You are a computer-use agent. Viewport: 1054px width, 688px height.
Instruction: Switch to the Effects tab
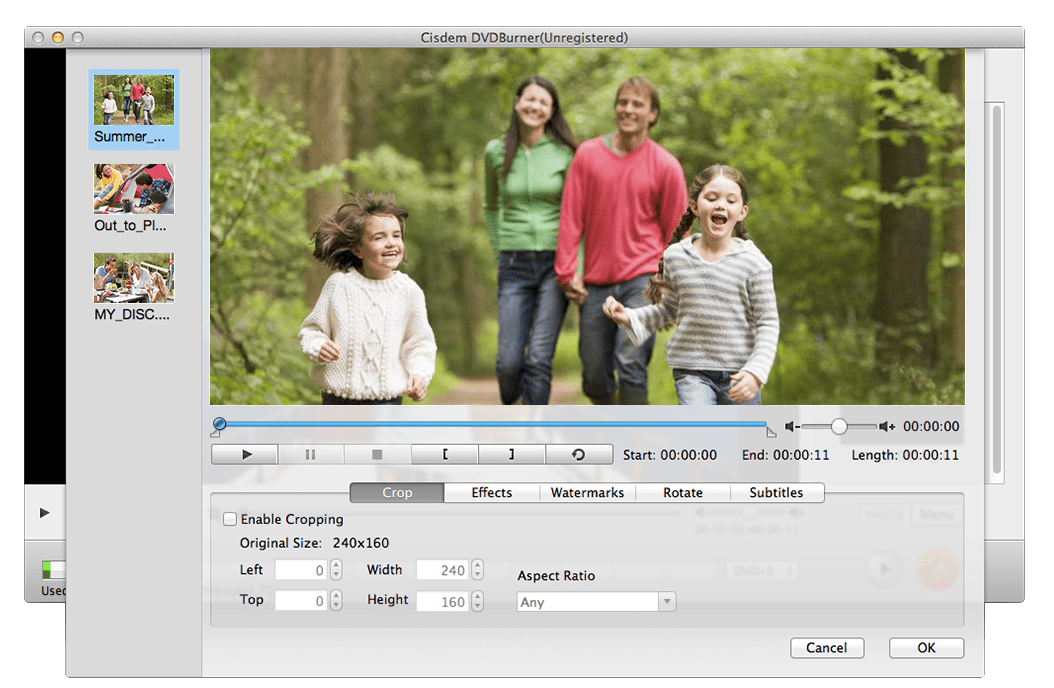[491, 492]
